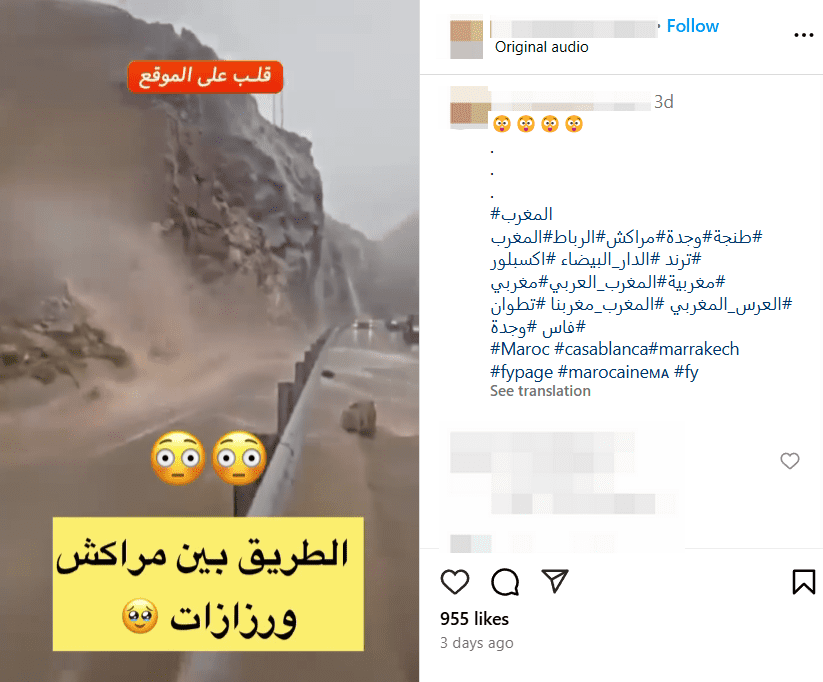This screenshot has height=682, width=823.
Task: Open more options three-dot menu
Action: pyautogui.click(x=804, y=35)
